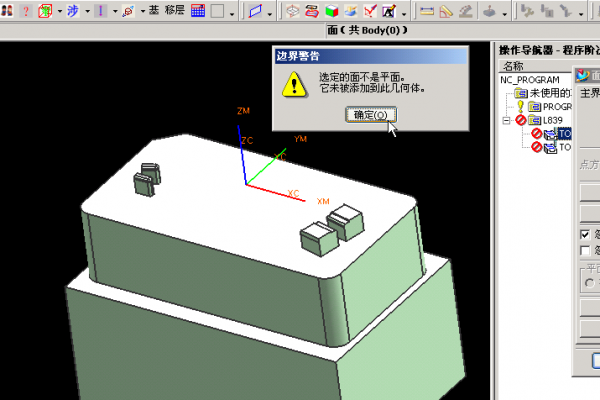
Task: Click the XM axis label in viewport
Action: tap(323, 201)
